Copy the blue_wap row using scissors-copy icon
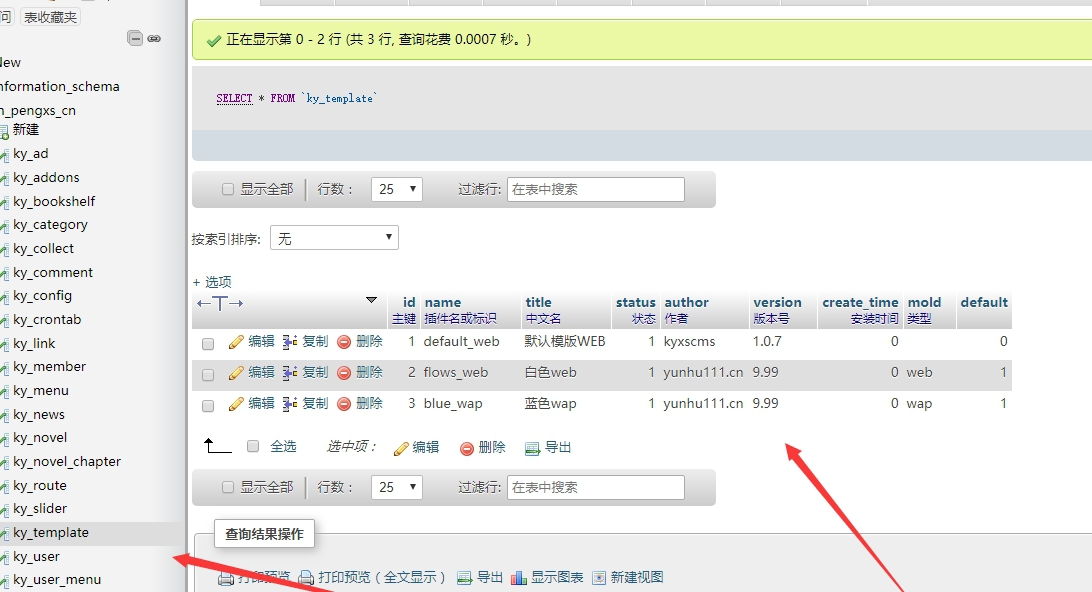This screenshot has width=1092, height=592. point(291,402)
